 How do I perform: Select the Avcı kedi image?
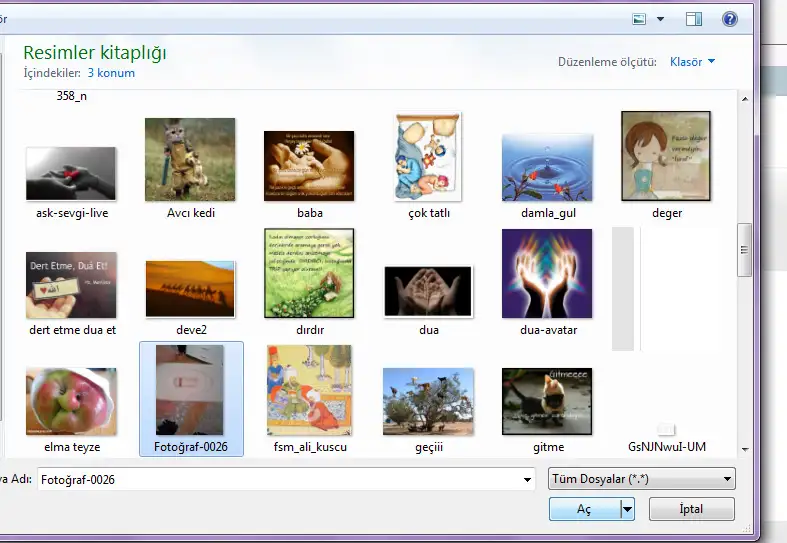point(190,160)
